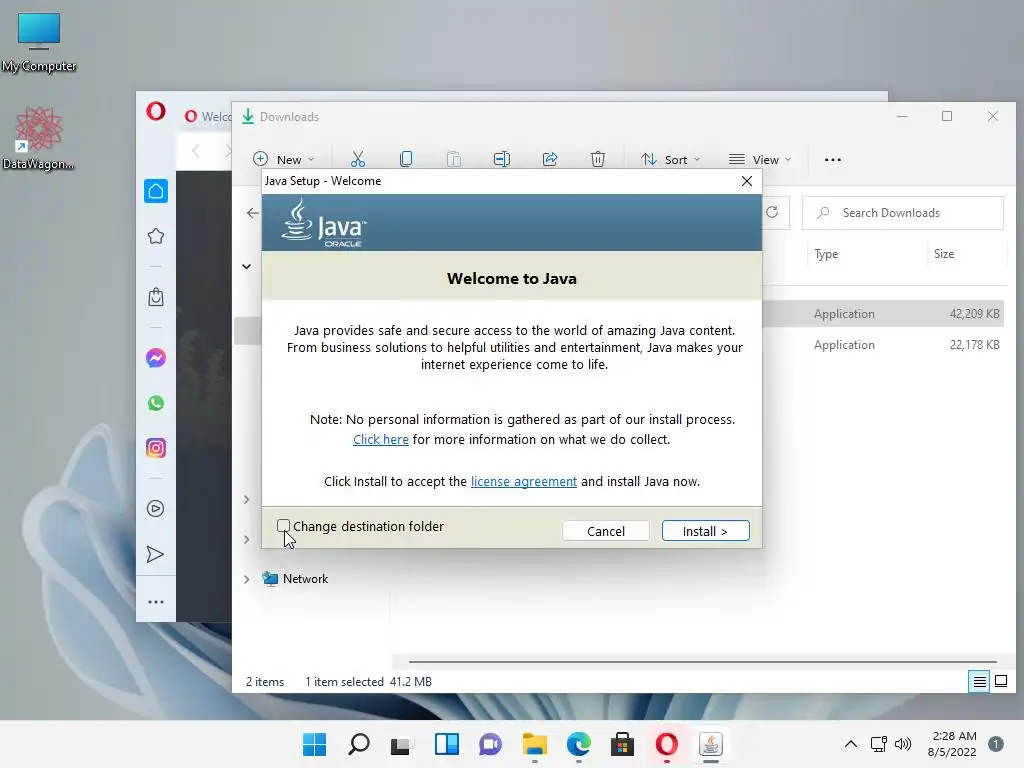Screen dimensions: 1024x768
Task: Expand the Network tree item
Action: pos(247,579)
